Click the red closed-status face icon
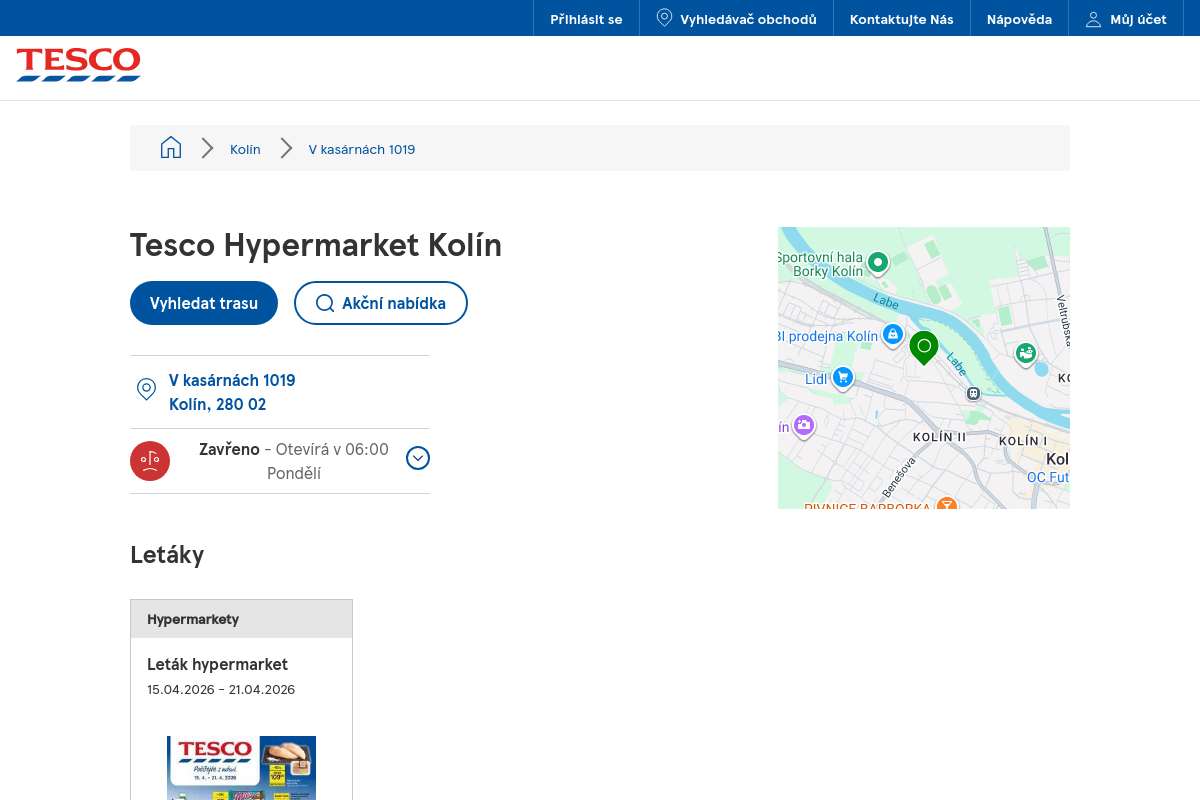 click(x=150, y=461)
